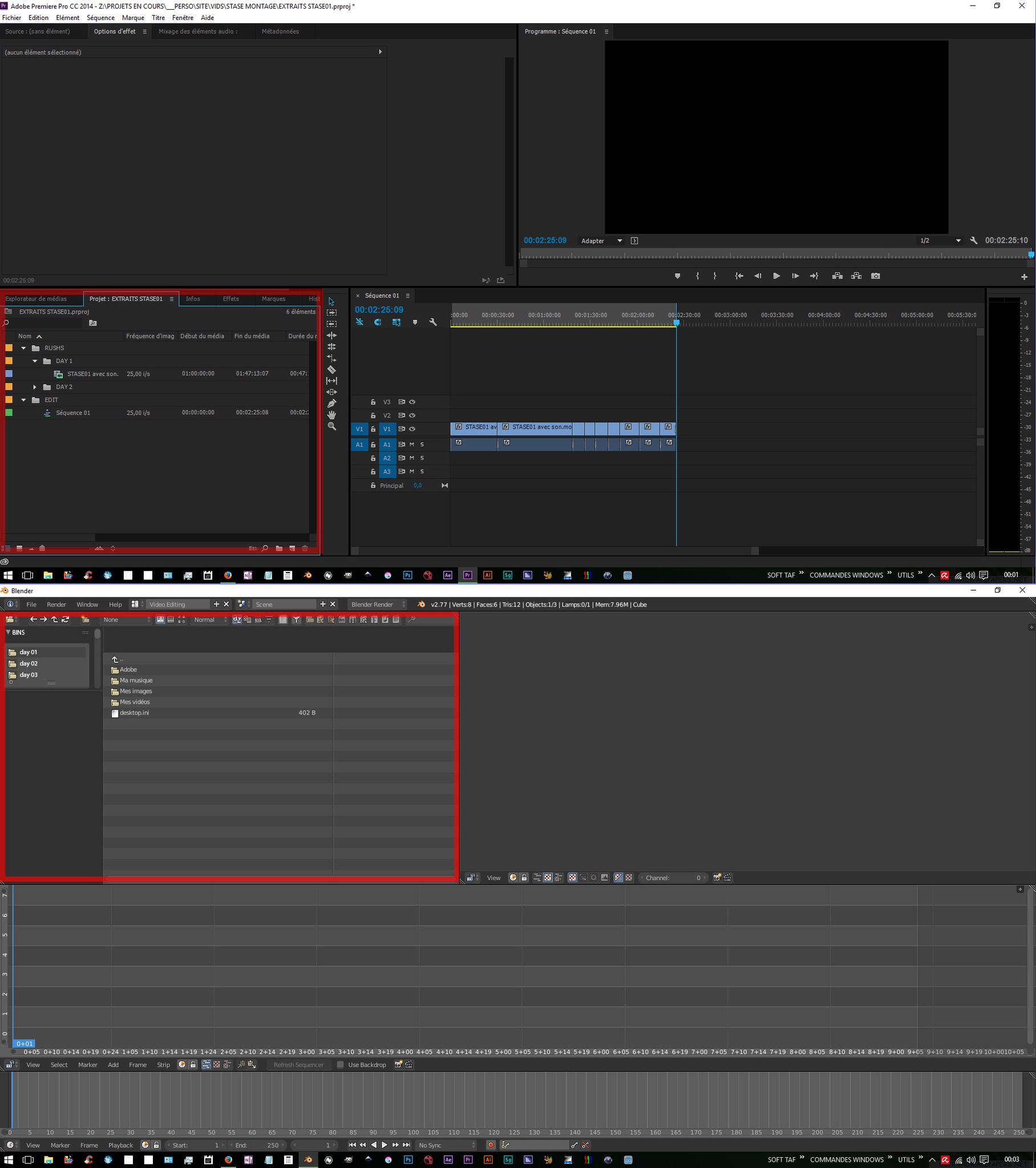
Task: Select the Zoom tool in Premiere's toolbar
Action: [x=331, y=426]
